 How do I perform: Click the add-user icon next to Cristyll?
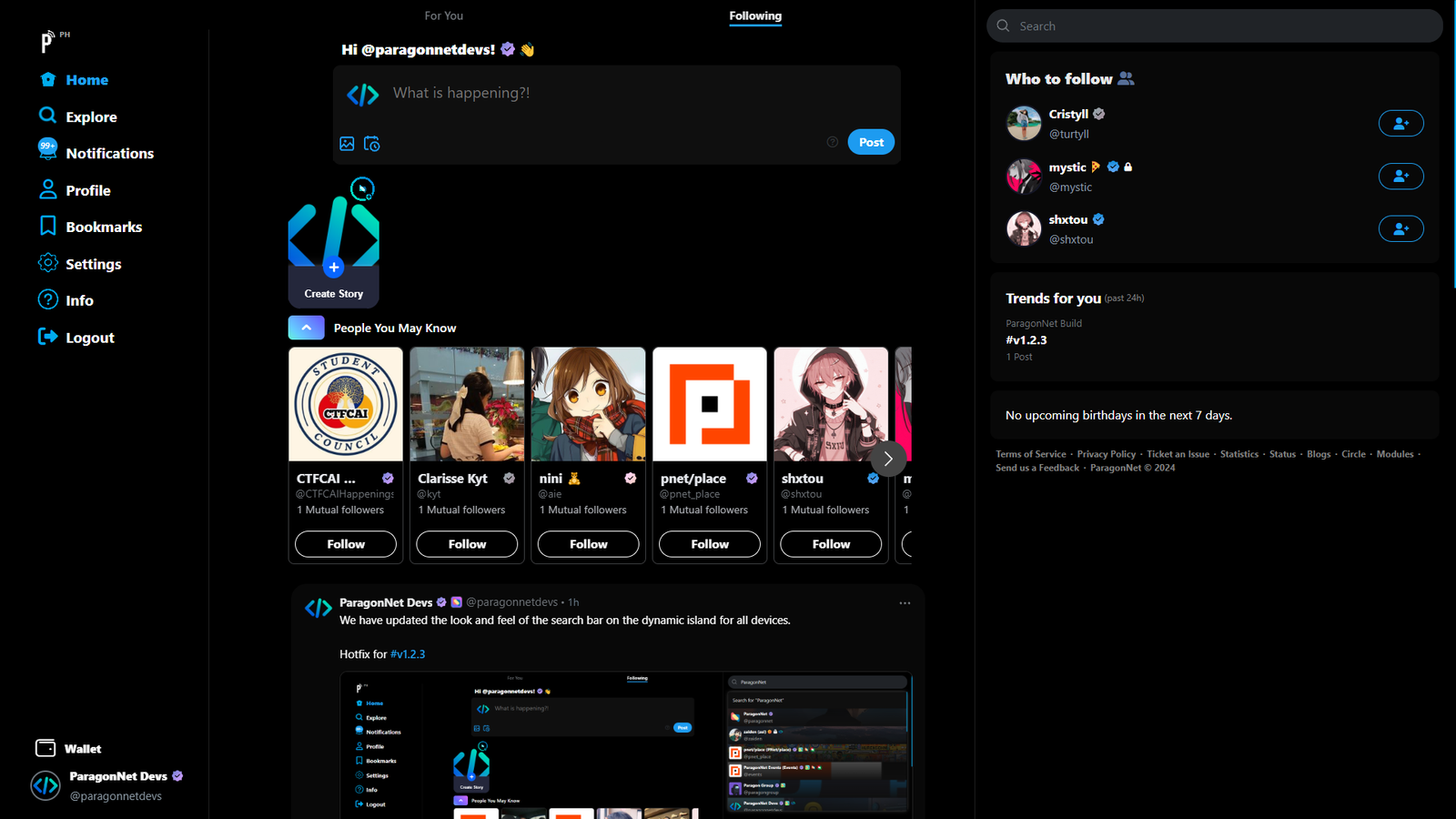(1400, 123)
